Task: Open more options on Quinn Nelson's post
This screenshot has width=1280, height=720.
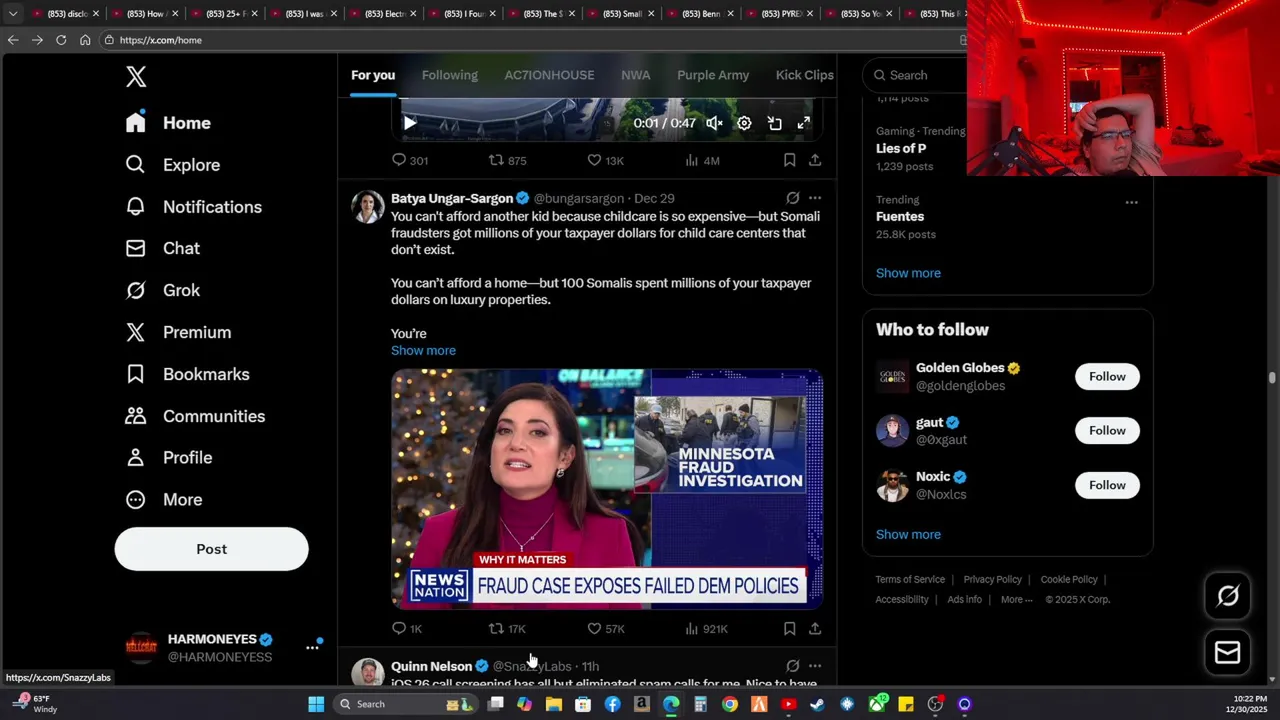Action: click(815, 666)
